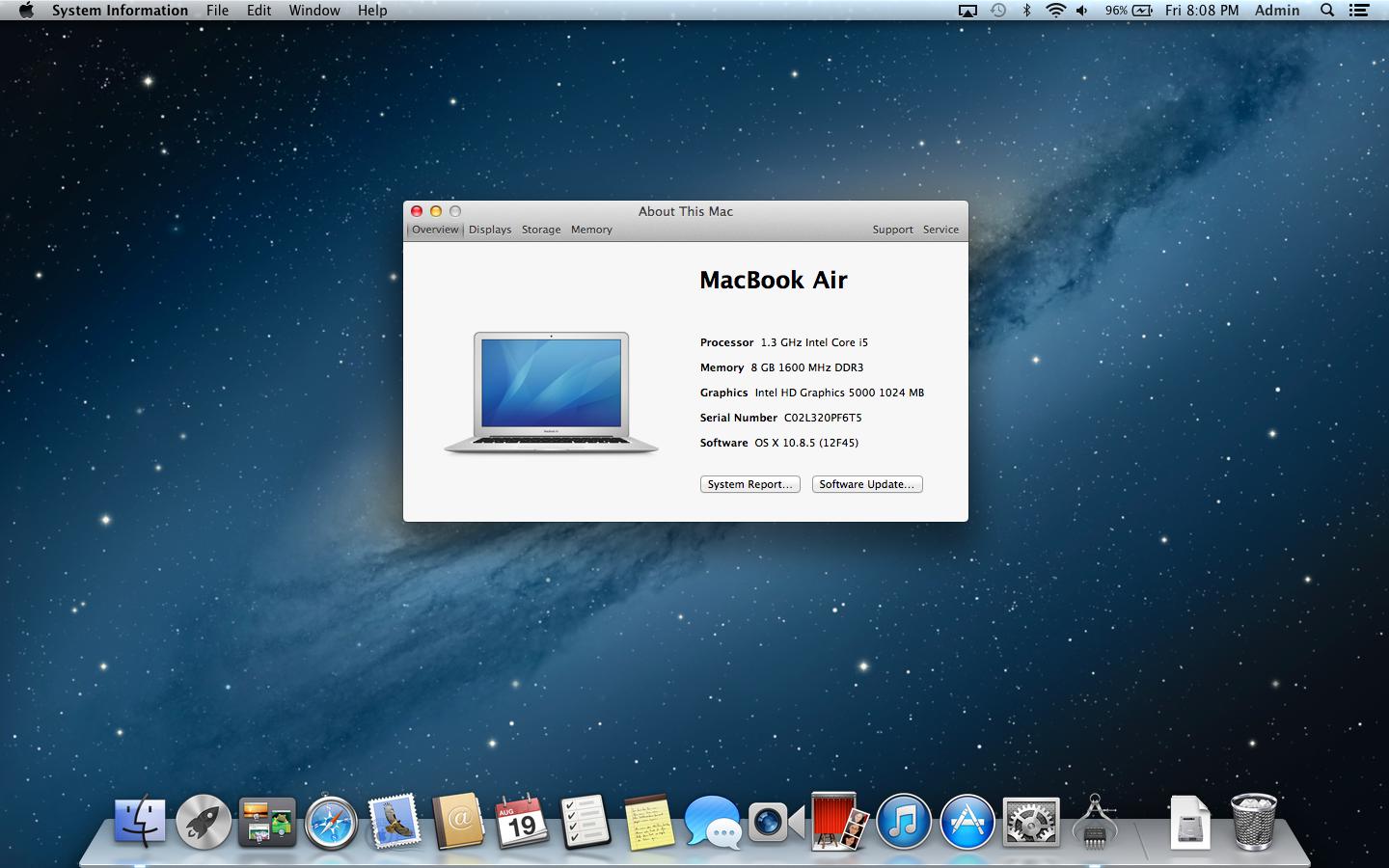Click the MacBook Air laptop image
1389x868 pixels.
pos(551,393)
